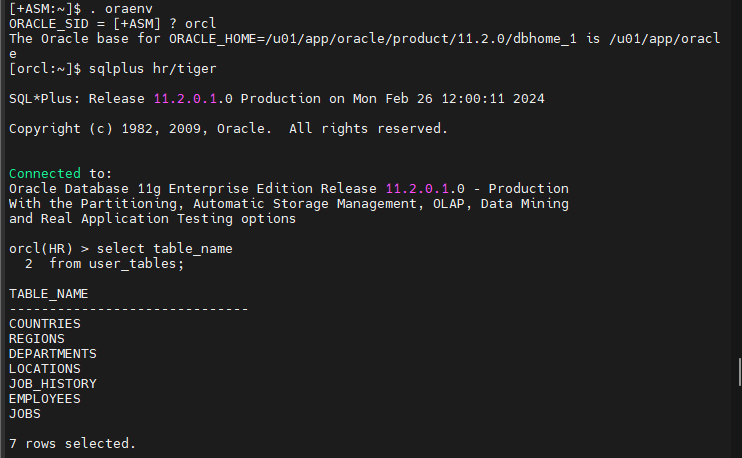Click the EMPLOYEES table name

point(45,399)
